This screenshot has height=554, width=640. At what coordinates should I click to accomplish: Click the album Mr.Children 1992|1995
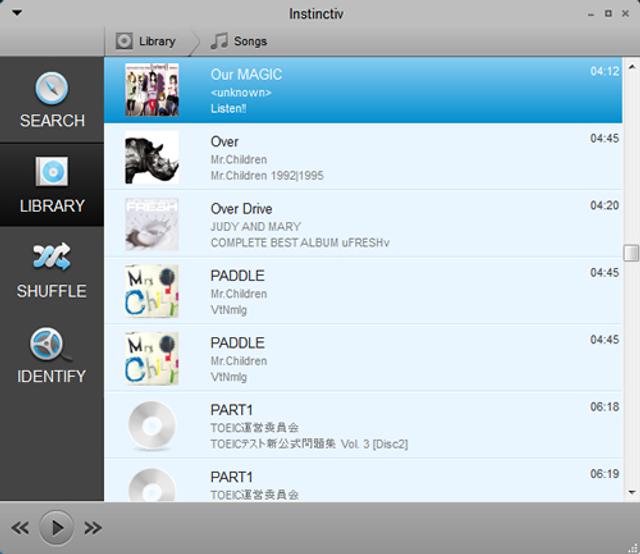267,176
